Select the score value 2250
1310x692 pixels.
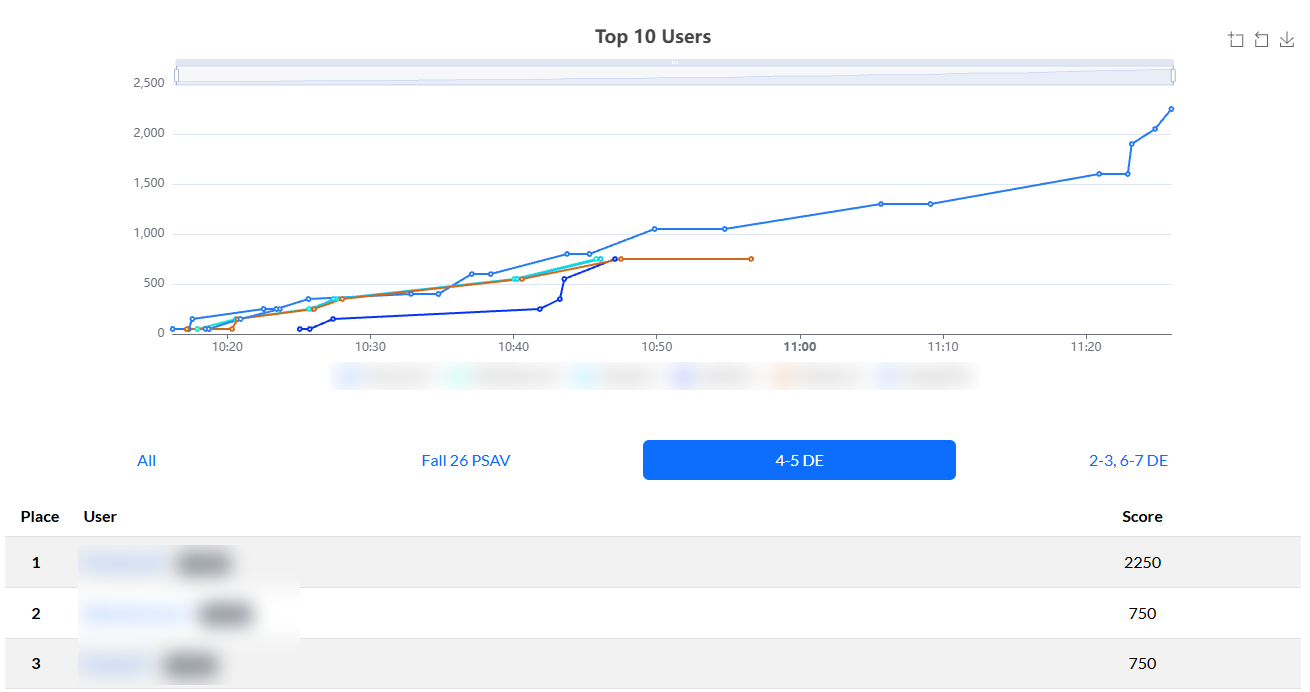click(x=1142, y=563)
